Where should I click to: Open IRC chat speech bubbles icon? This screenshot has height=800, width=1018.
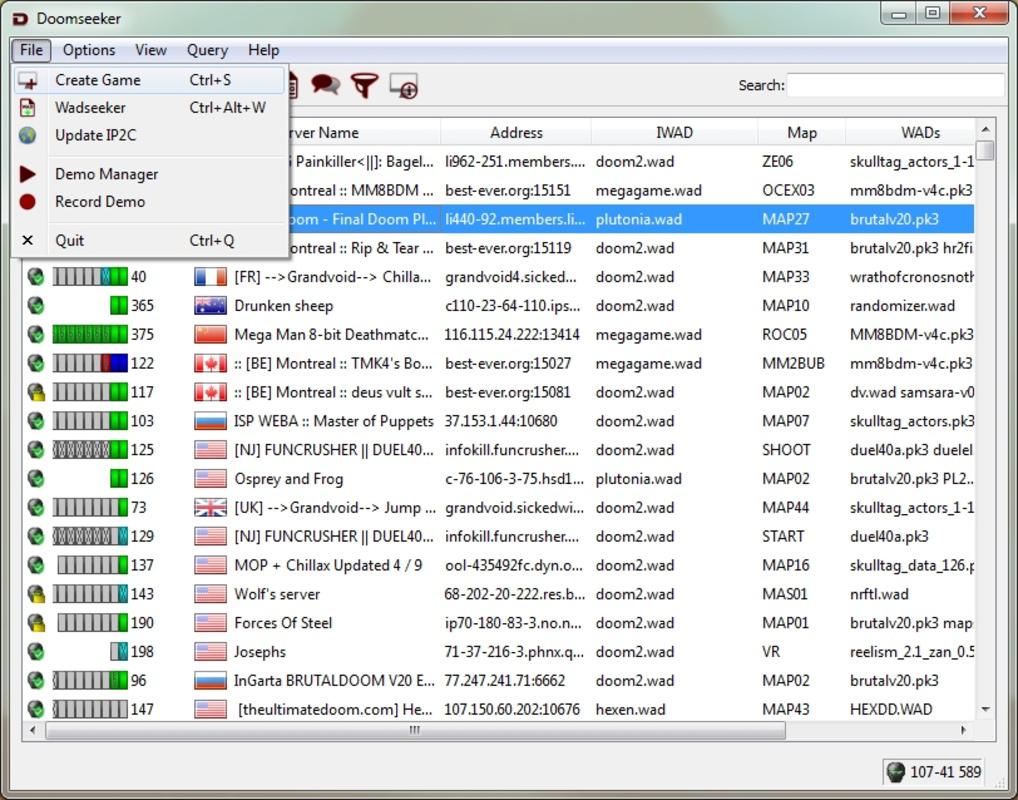click(325, 84)
